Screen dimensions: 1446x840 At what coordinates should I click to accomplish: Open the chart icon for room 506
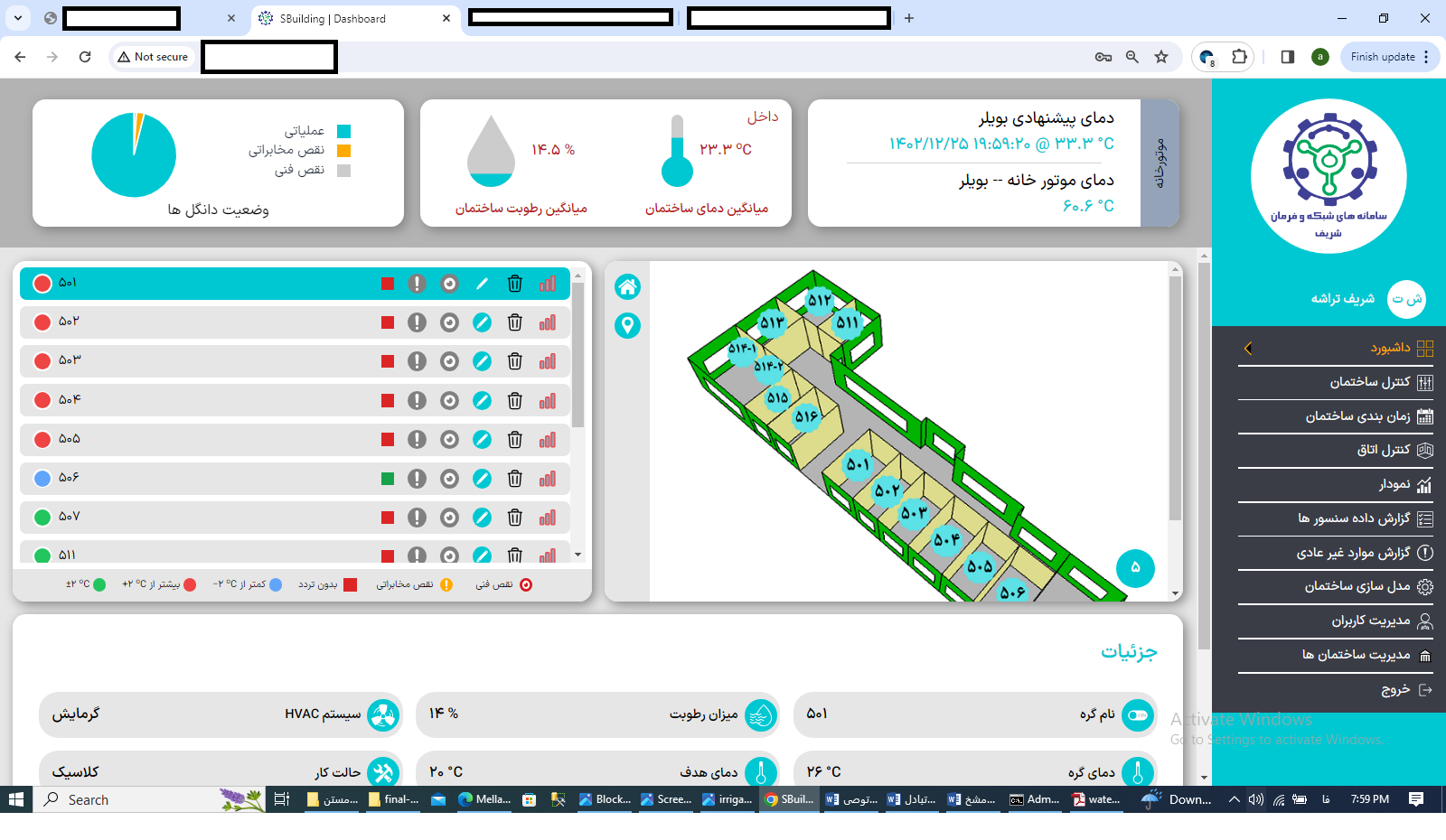coord(548,478)
